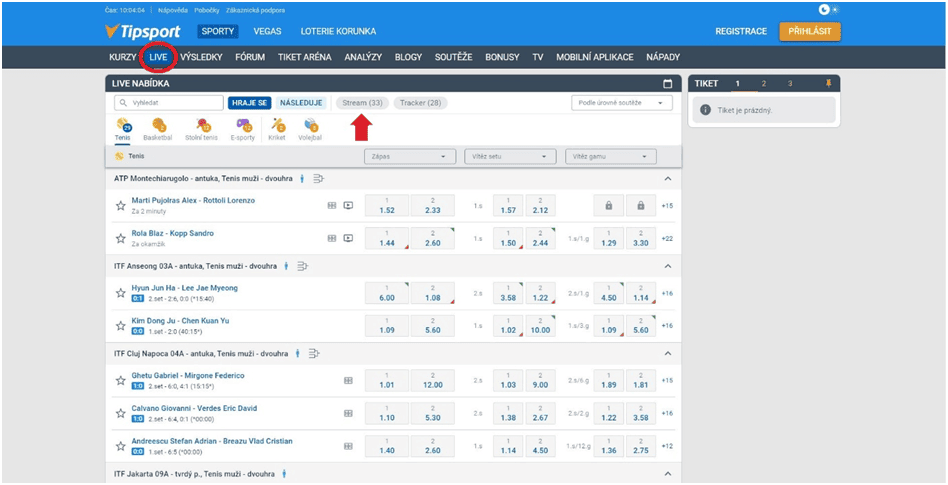The image size is (948, 485).
Task: Select the Volejbal sport icon
Action: click(310, 129)
